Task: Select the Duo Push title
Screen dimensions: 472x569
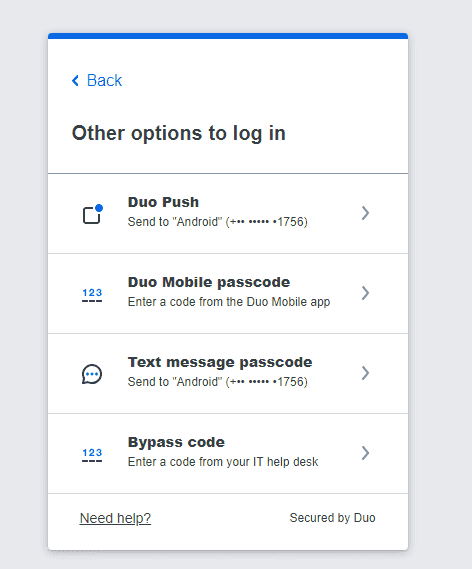Action: [163, 202]
